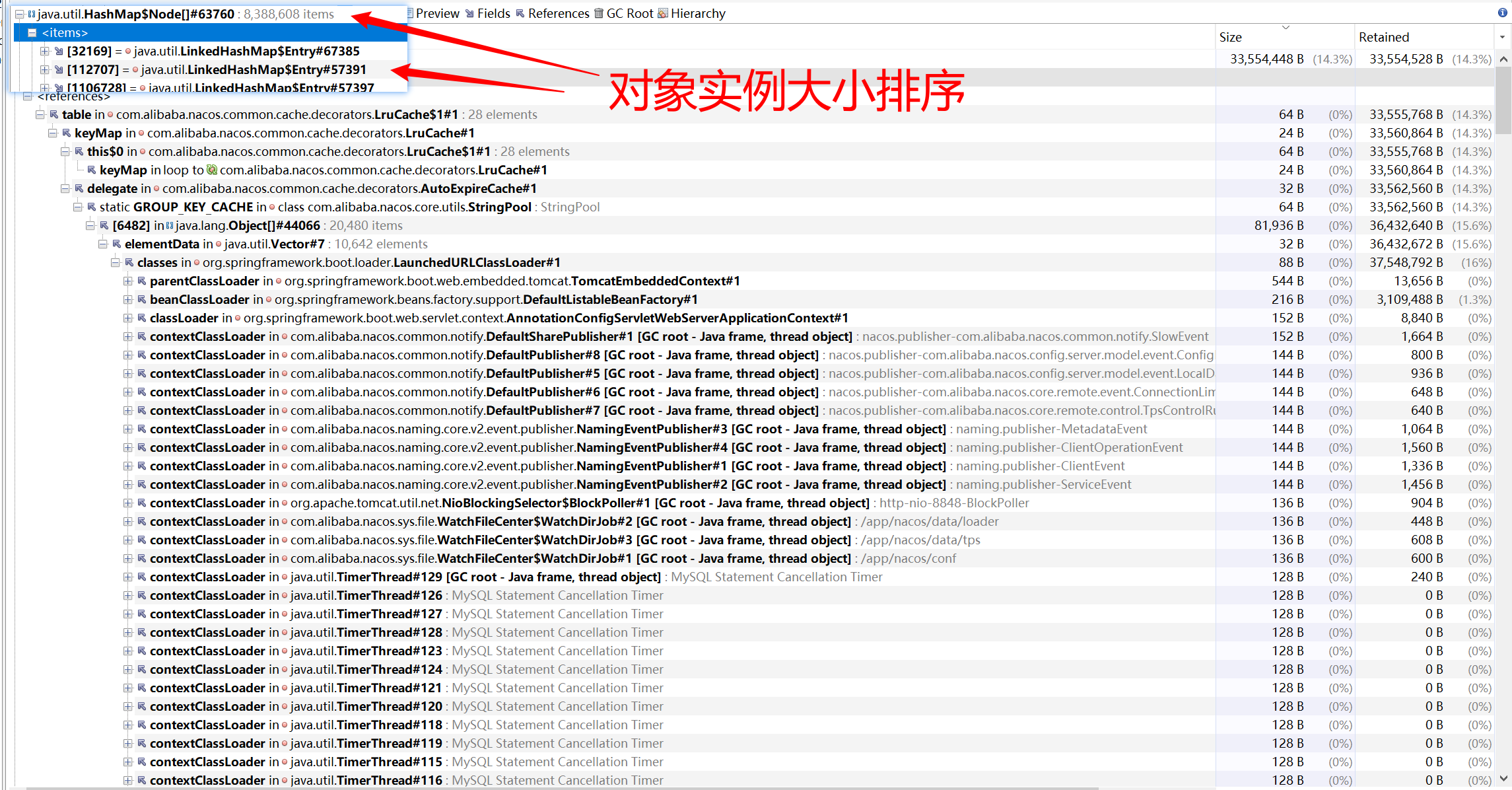Collapse the <references> tree node
This screenshot has width=1512, height=790.
27,96
